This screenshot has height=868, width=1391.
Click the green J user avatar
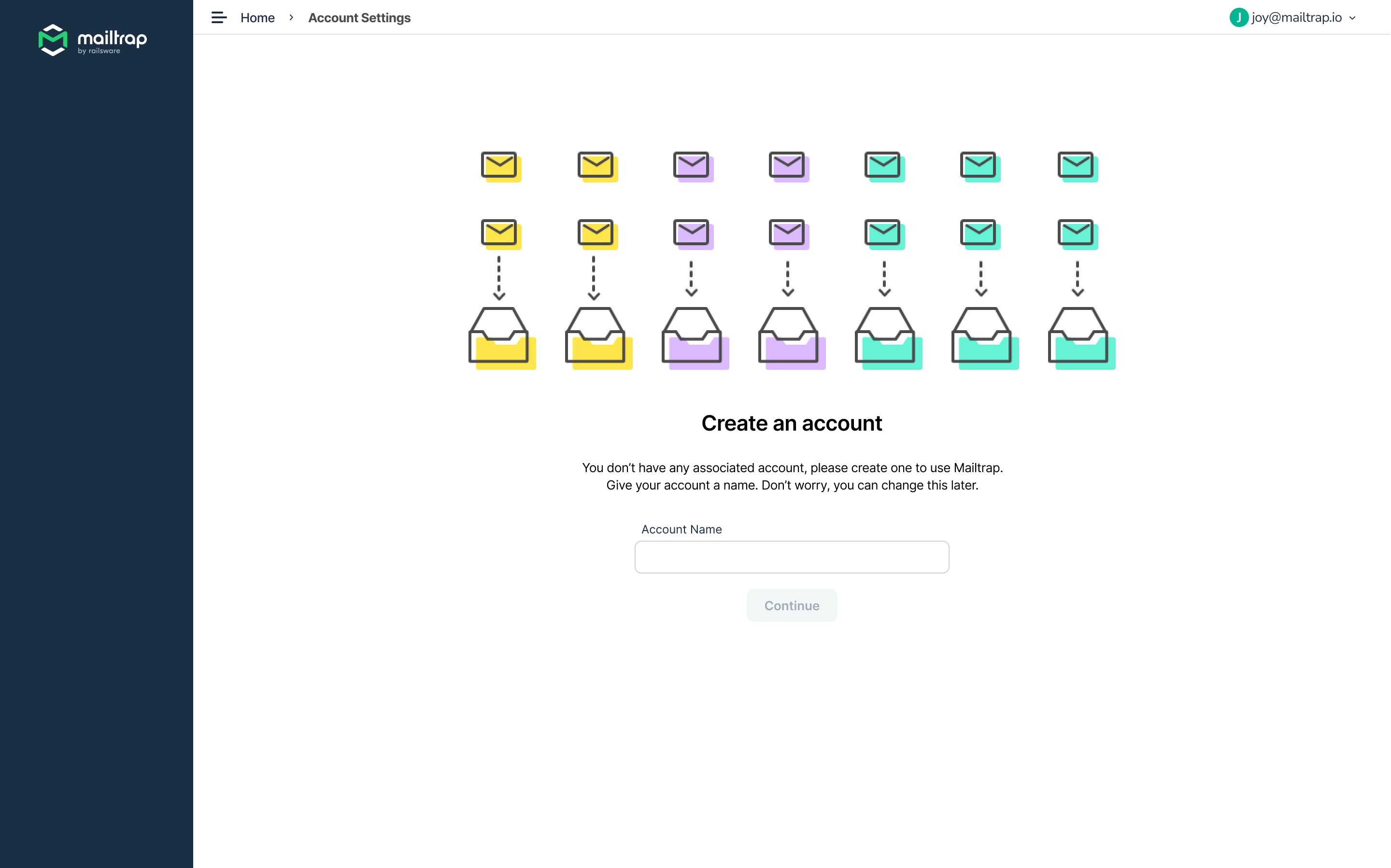pyautogui.click(x=1239, y=18)
